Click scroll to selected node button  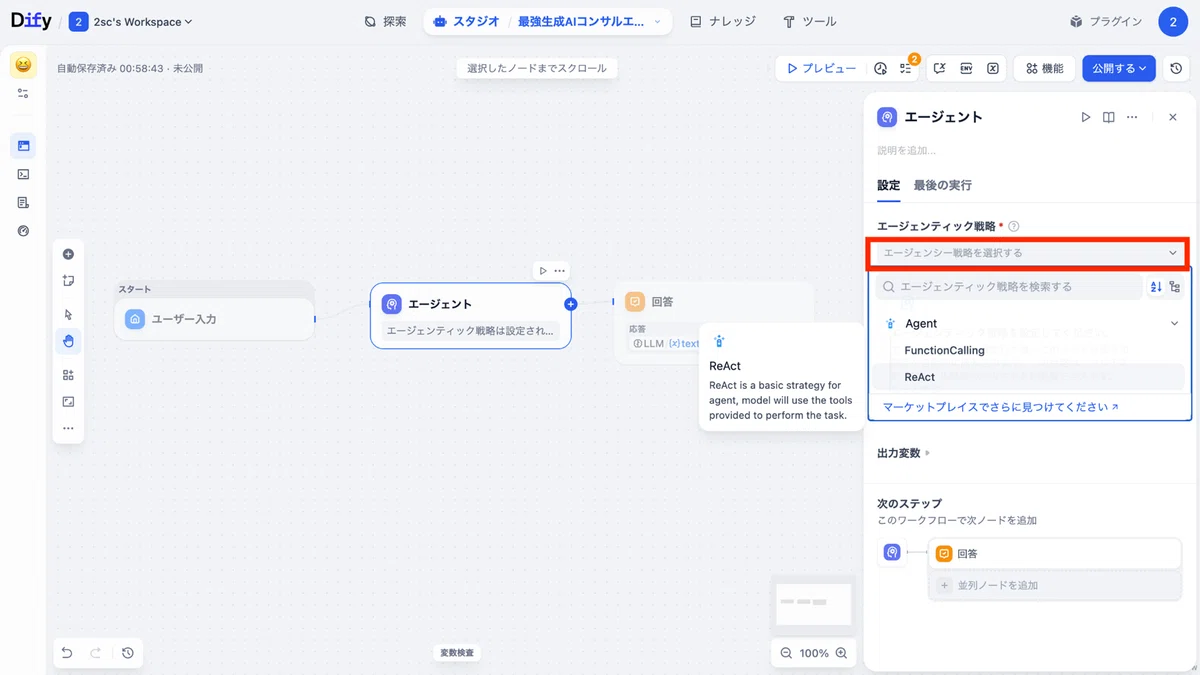pyautogui.click(x=537, y=68)
